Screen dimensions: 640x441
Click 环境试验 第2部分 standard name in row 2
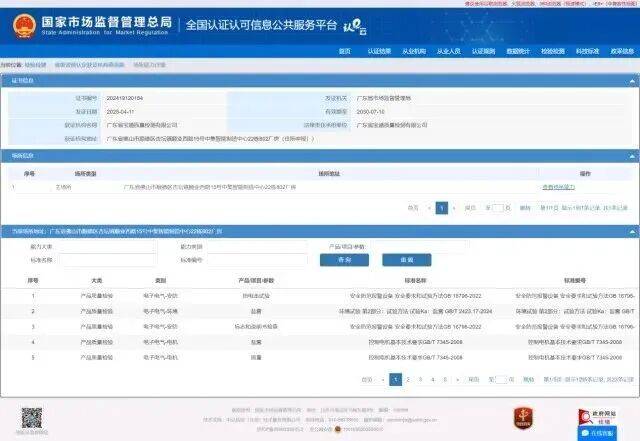coord(415,311)
